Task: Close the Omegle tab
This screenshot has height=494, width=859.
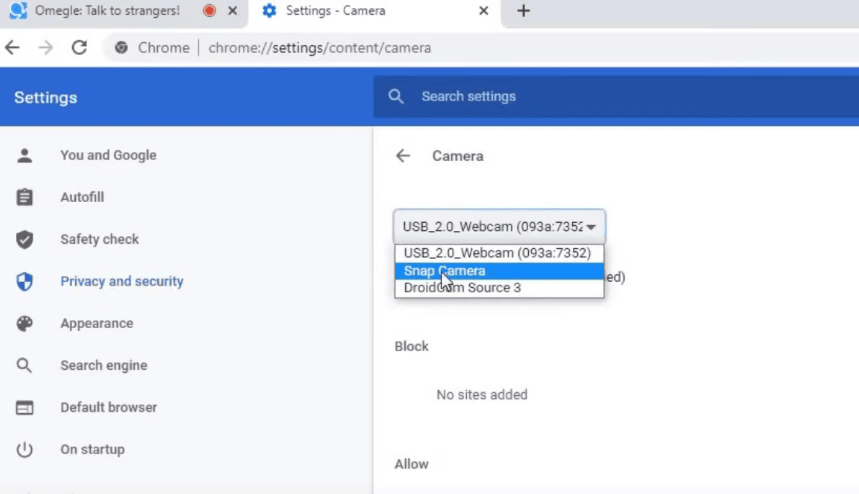Action: [233, 10]
